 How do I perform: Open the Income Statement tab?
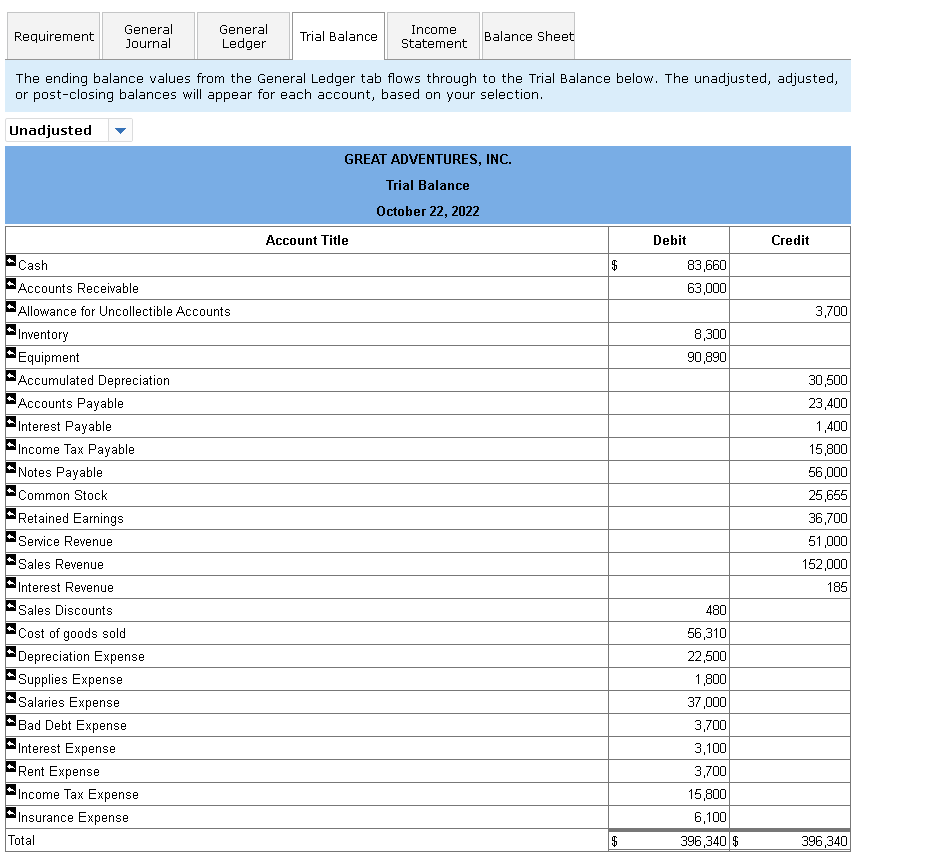(433, 35)
